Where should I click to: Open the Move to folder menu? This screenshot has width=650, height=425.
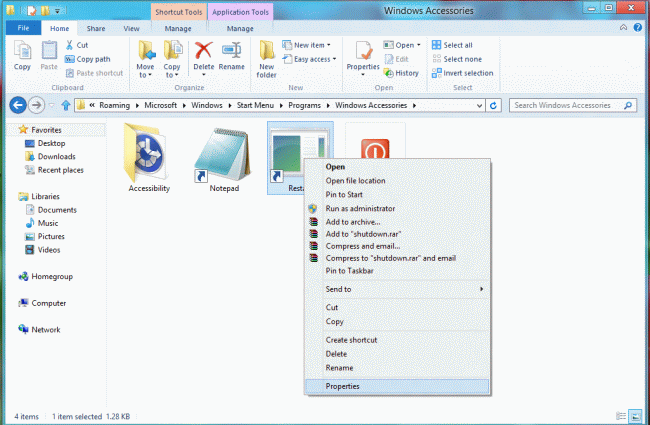[x=146, y=59]
